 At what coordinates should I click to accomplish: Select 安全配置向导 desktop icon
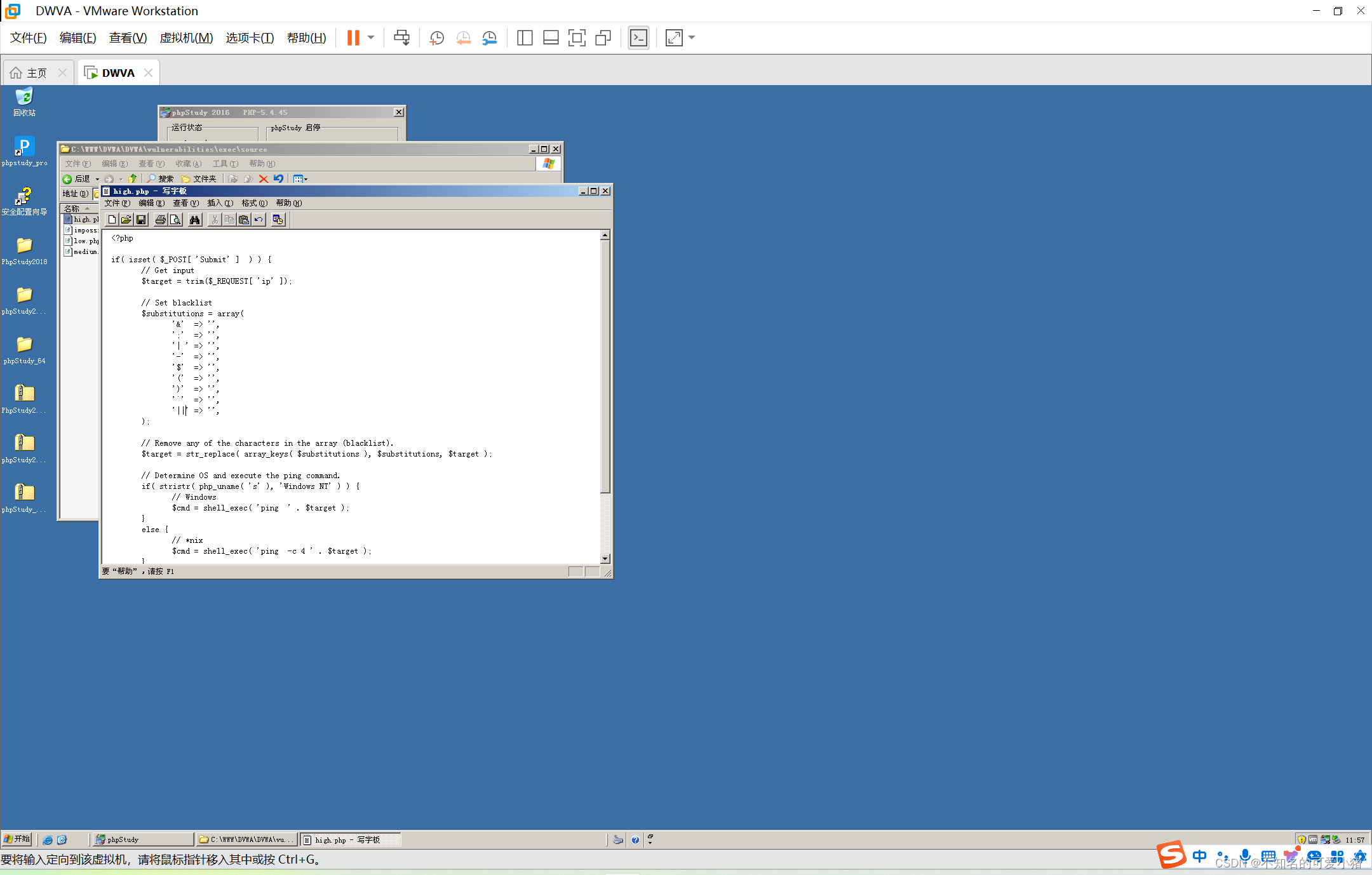pos(24,201)
